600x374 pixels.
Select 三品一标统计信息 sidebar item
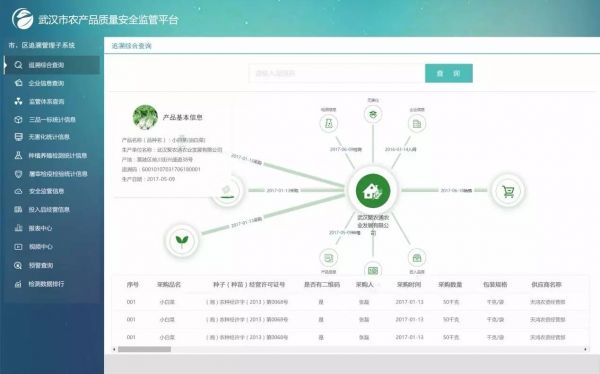pyautogui.click(x=52, y=119)
